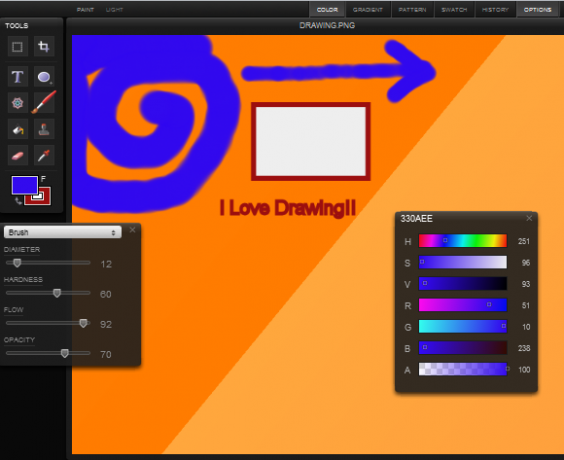The width and height of the screenshot is (564, 460).
Task: Click the Options tab
Action: pyautogui.click(x=537, y=10)
